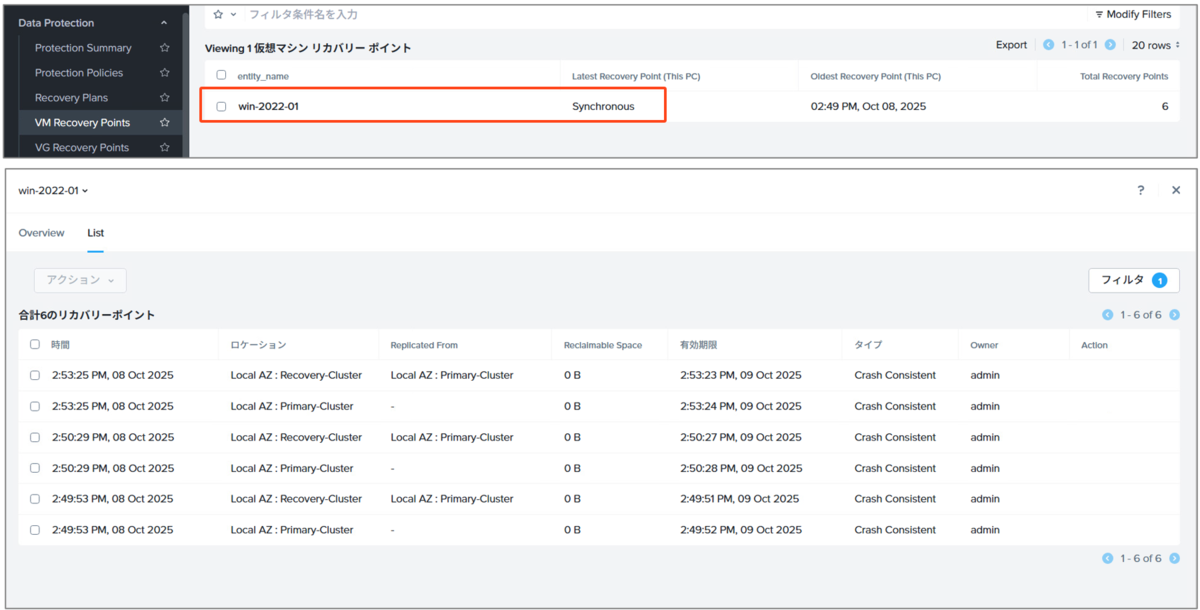Open saved filters dropdown beside the star
Image resolution: width=1200 pixels, height=610 pixels.
234,15
